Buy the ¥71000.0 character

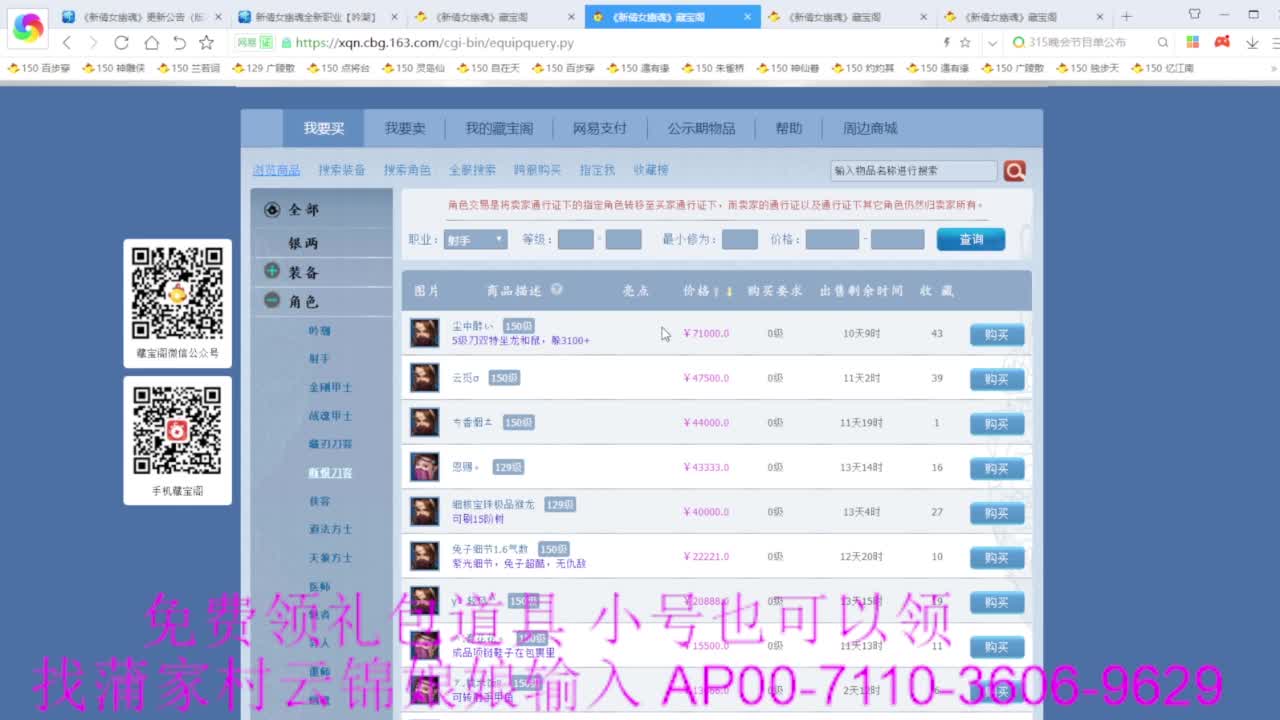[x=997, y=335]
